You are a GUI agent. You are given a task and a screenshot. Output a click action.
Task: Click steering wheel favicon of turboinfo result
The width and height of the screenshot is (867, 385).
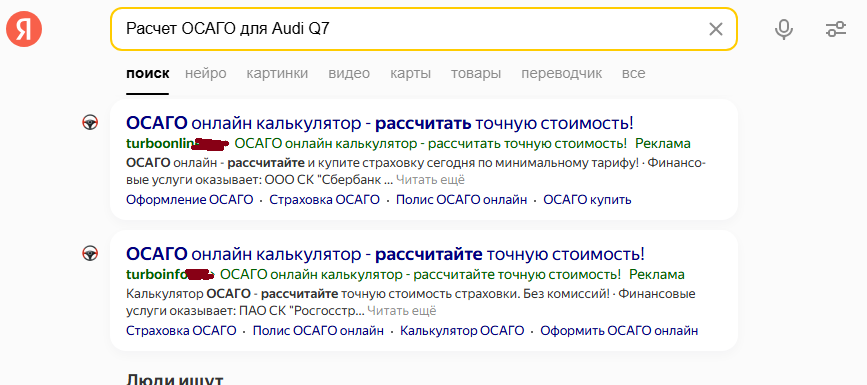click(90, 253)
